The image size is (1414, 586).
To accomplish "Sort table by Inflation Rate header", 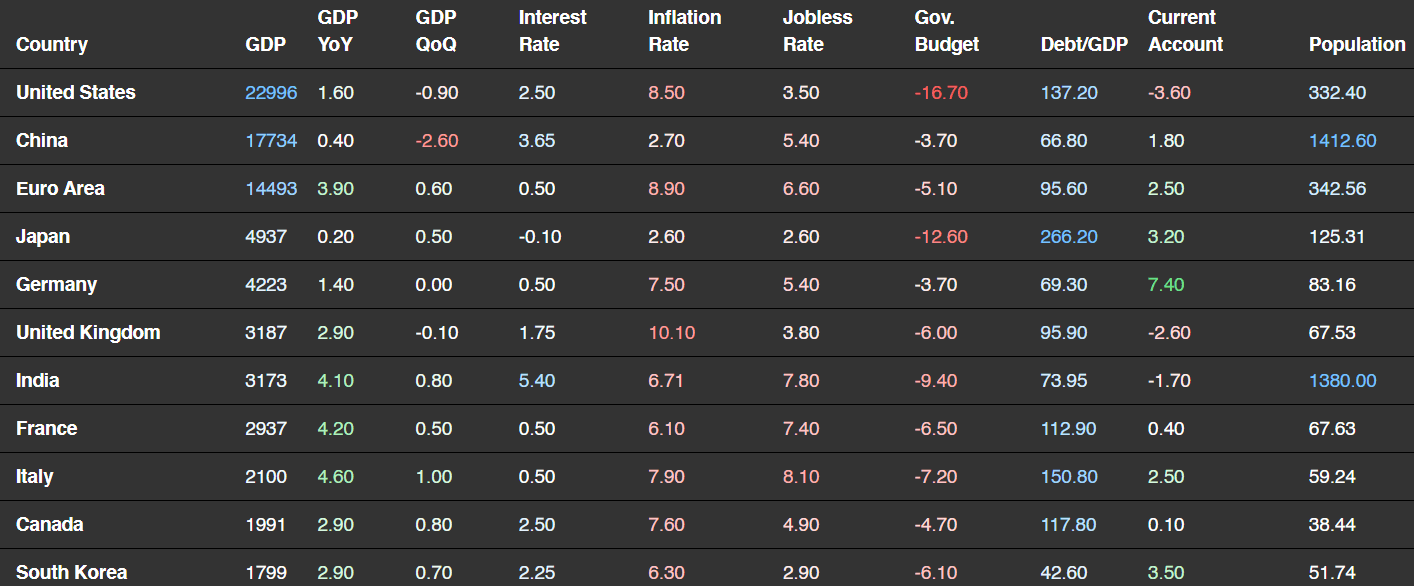I will 684,31.
